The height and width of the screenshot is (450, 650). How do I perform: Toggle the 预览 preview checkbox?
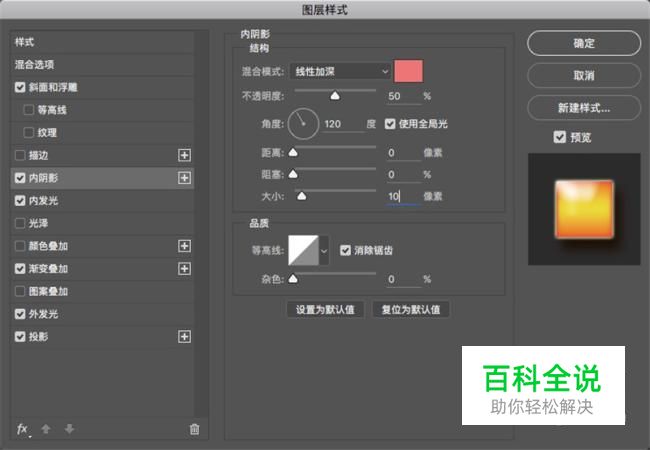560,137
